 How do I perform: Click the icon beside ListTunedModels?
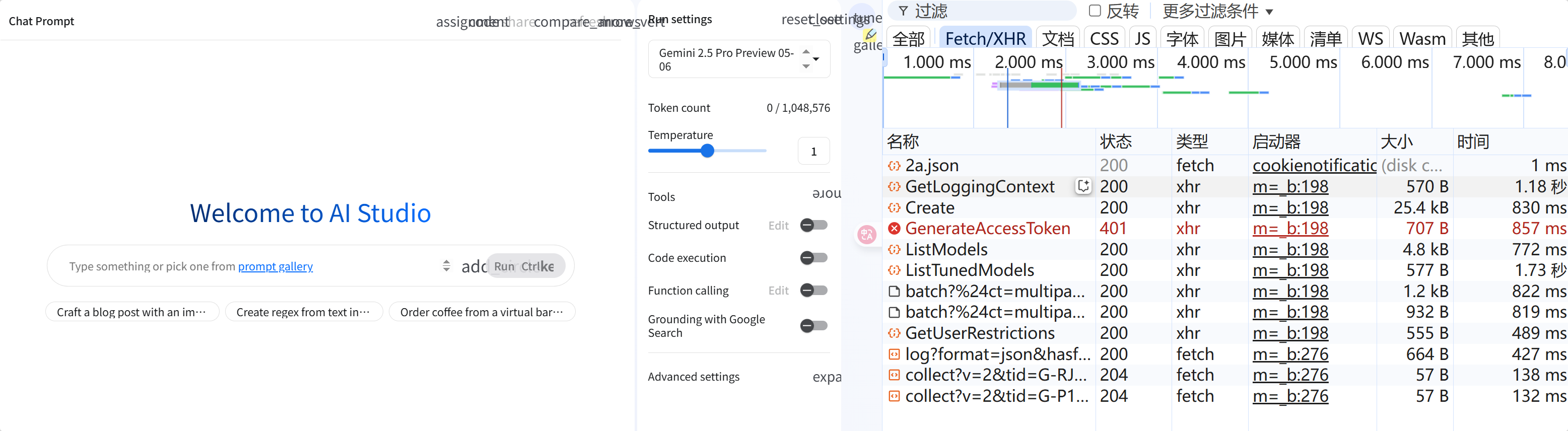[894, 270]
